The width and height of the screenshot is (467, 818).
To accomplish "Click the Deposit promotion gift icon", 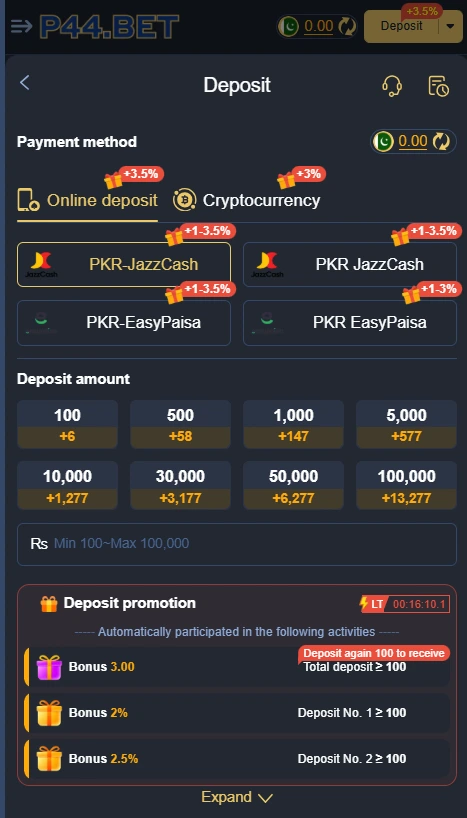I will click(49, 604).
